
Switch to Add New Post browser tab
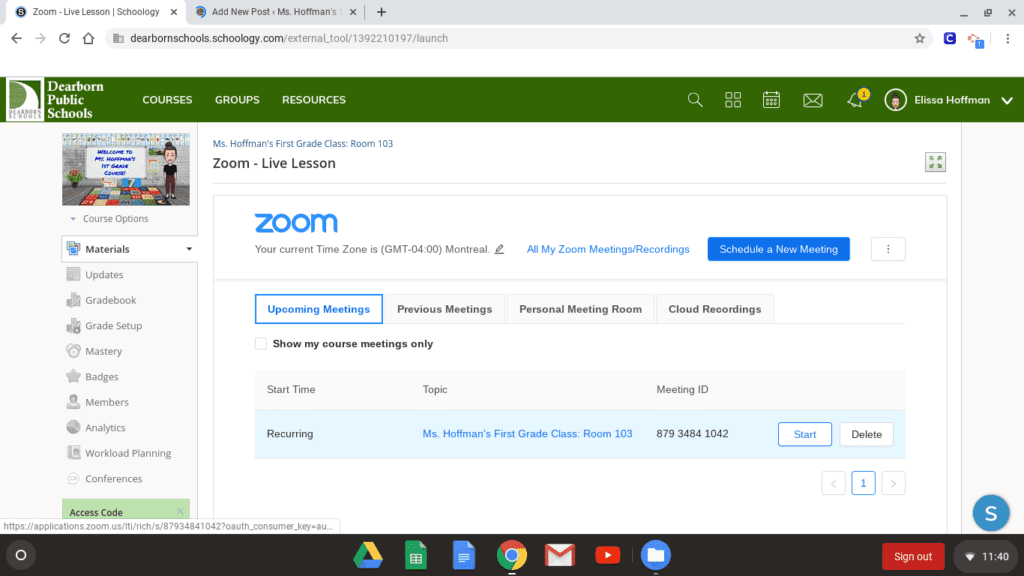274,12
